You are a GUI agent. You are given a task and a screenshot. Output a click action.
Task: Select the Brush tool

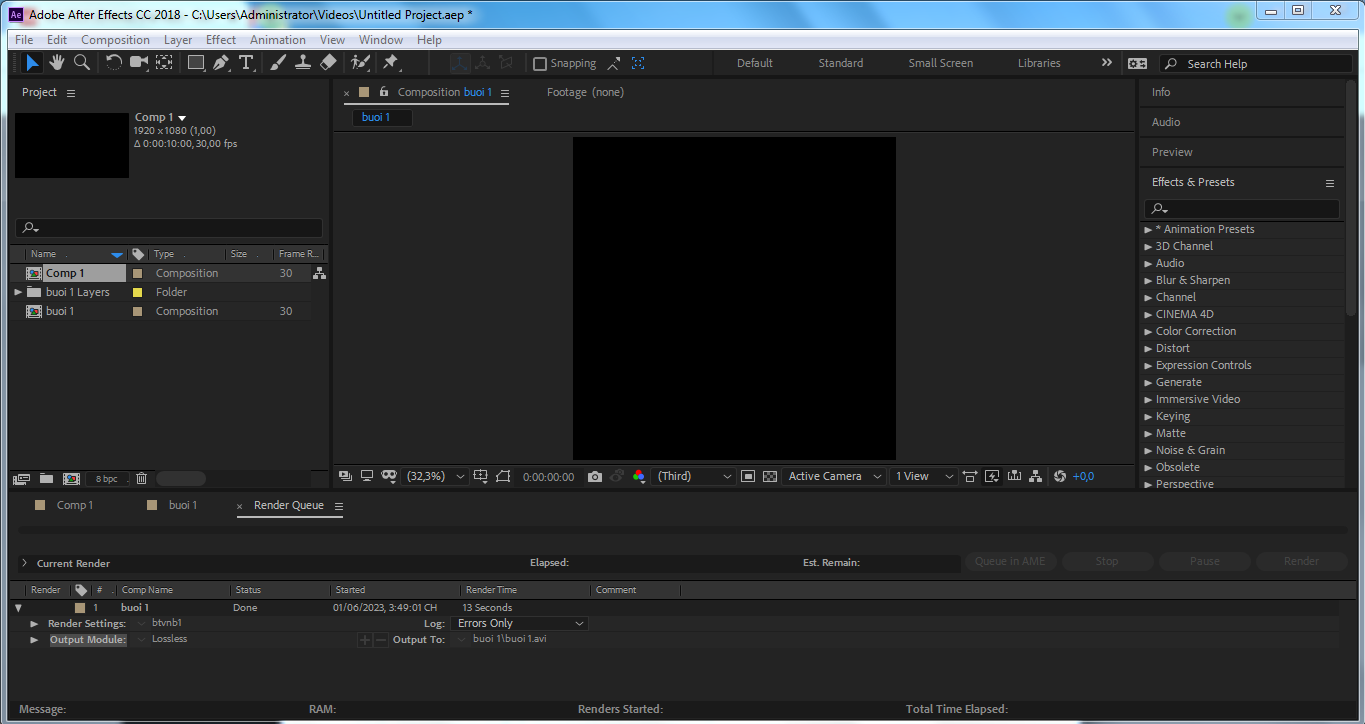pos(278,63)
